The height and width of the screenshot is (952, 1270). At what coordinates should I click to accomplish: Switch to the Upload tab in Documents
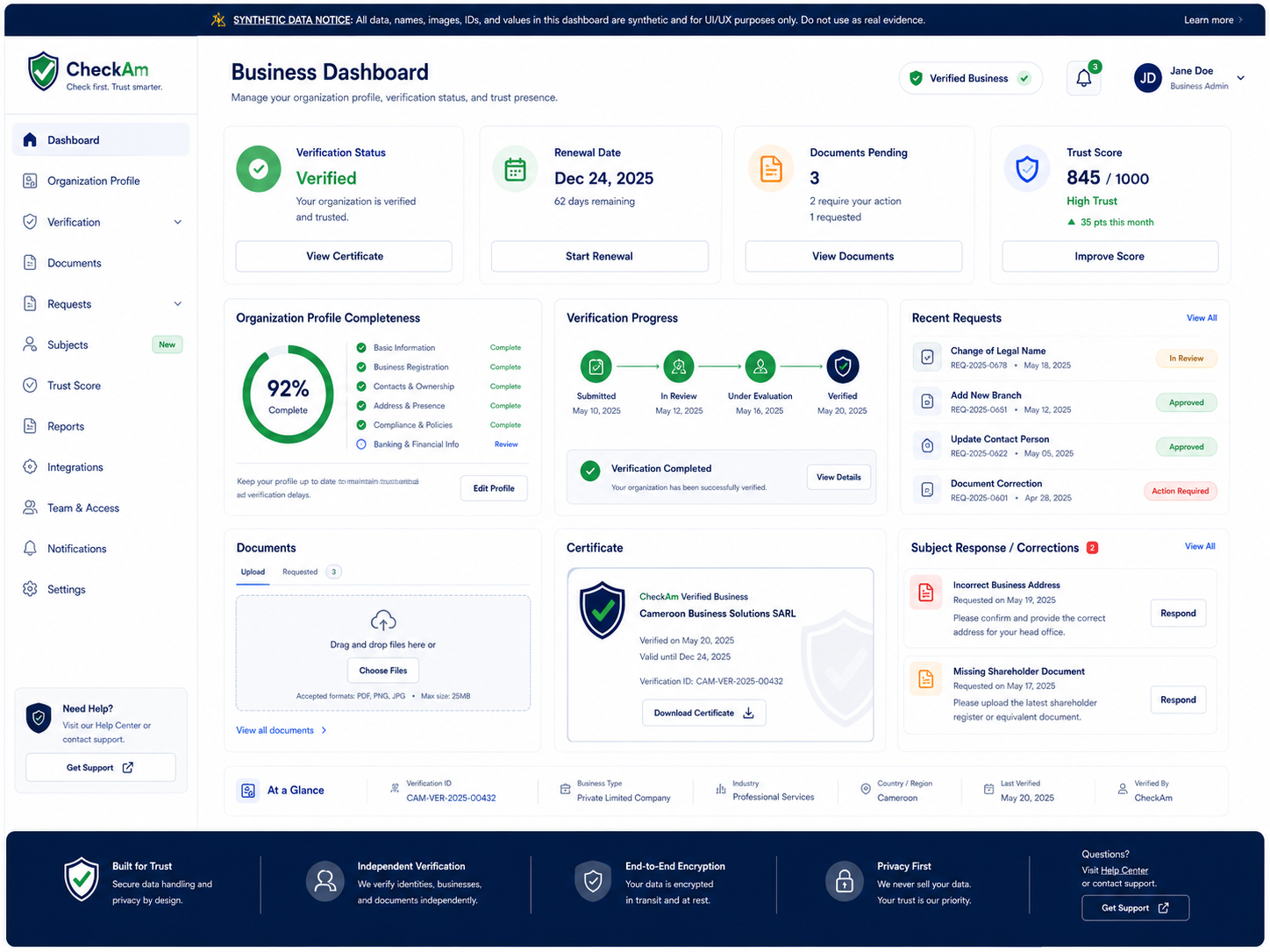[x=253, y=572]
